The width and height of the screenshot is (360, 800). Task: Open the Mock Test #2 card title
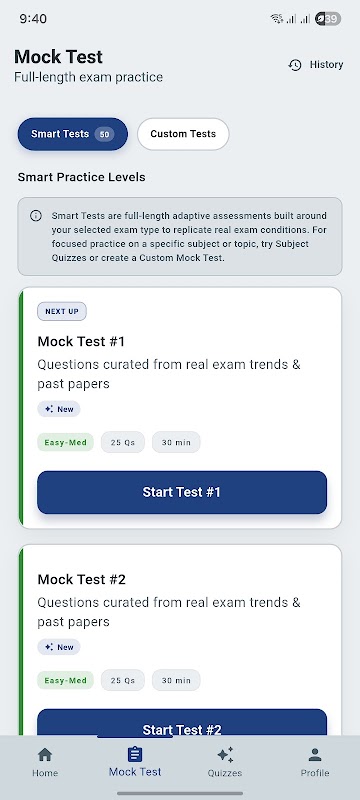tap(82, 579)
